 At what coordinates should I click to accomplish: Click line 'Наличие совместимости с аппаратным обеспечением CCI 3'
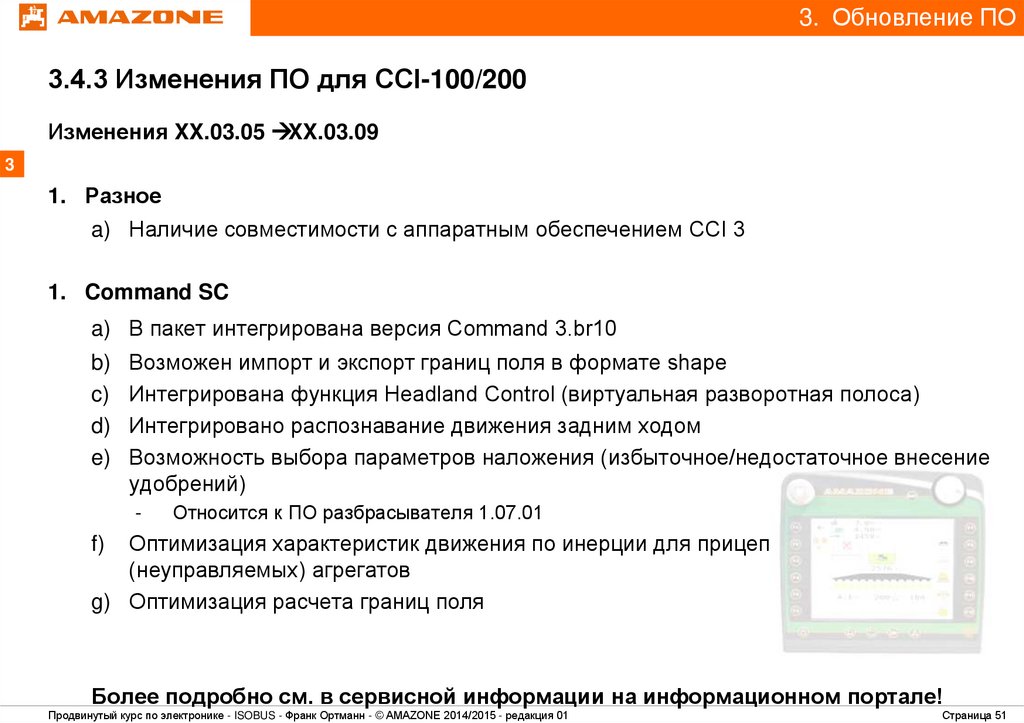coord(436,230)
